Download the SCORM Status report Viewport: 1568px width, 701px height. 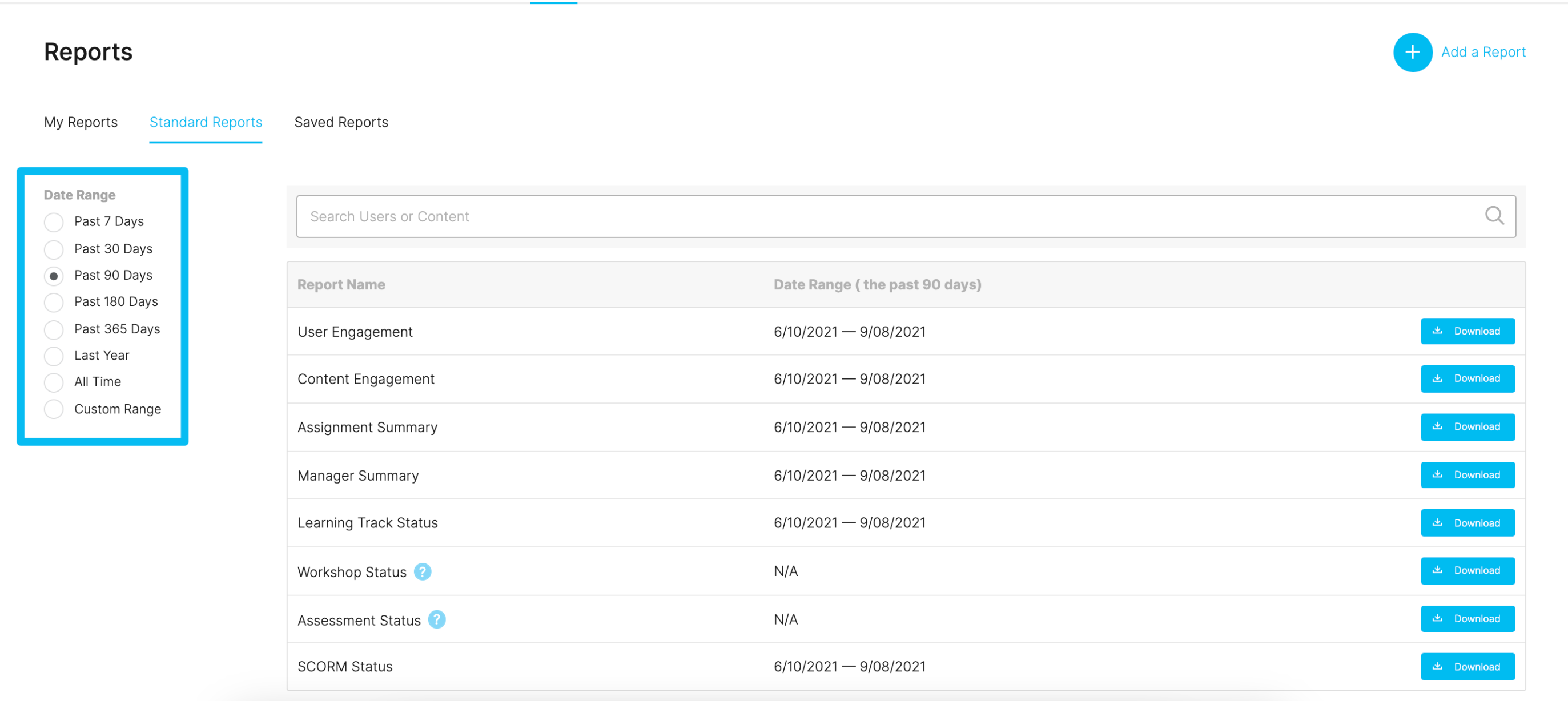(x=1467, y=666)
